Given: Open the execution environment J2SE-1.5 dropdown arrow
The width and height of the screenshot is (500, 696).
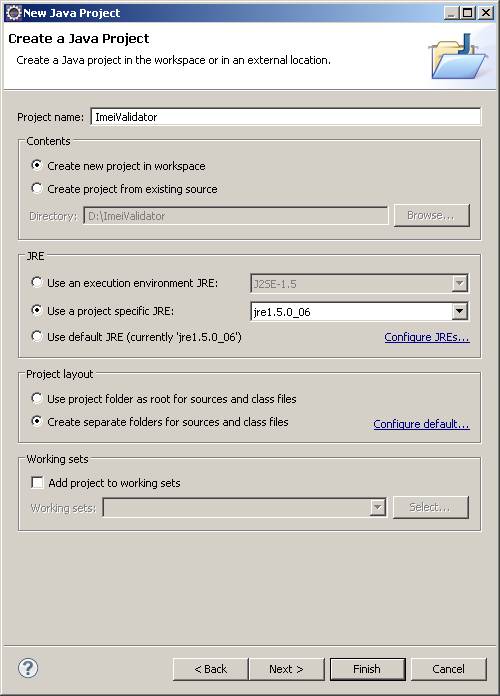Looking at the screenshot, I should (460, 283).
